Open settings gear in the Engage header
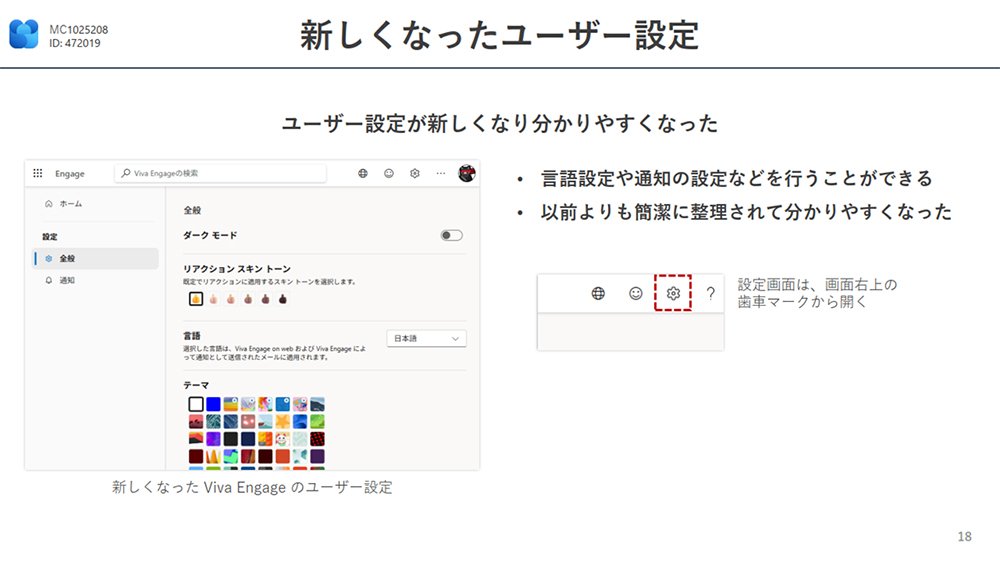Screen dimensions: 1000x563 [415, 173]
